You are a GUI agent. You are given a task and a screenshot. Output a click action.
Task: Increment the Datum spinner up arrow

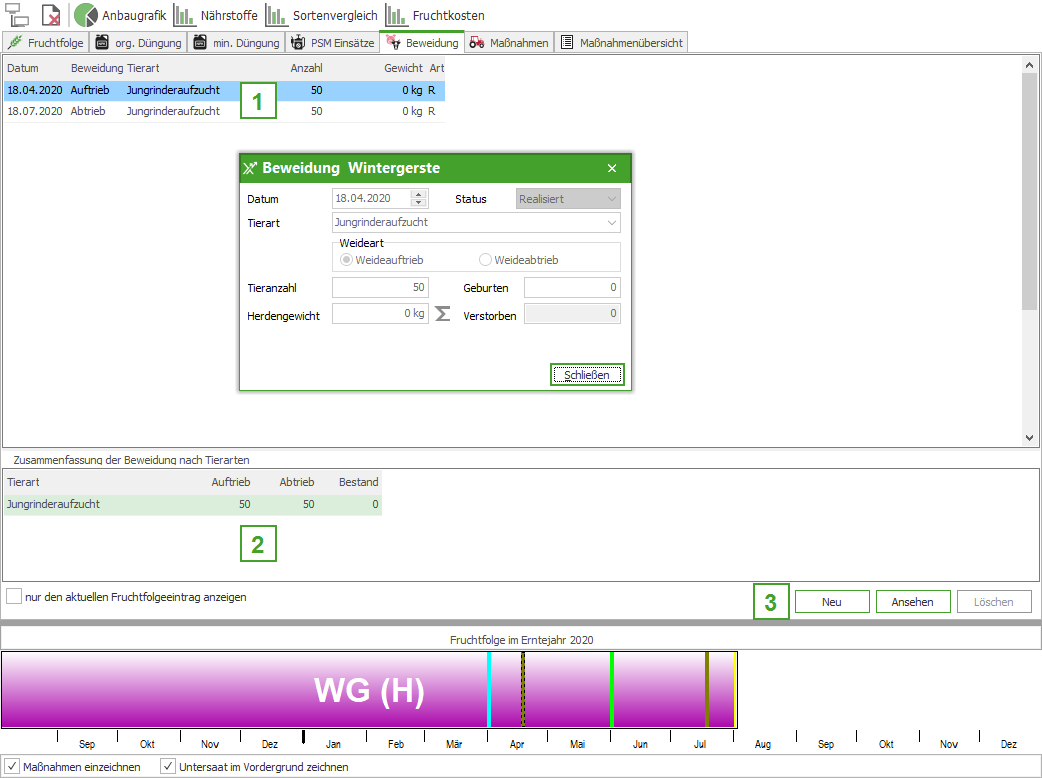pyautogui.click(x=419, y=195)
